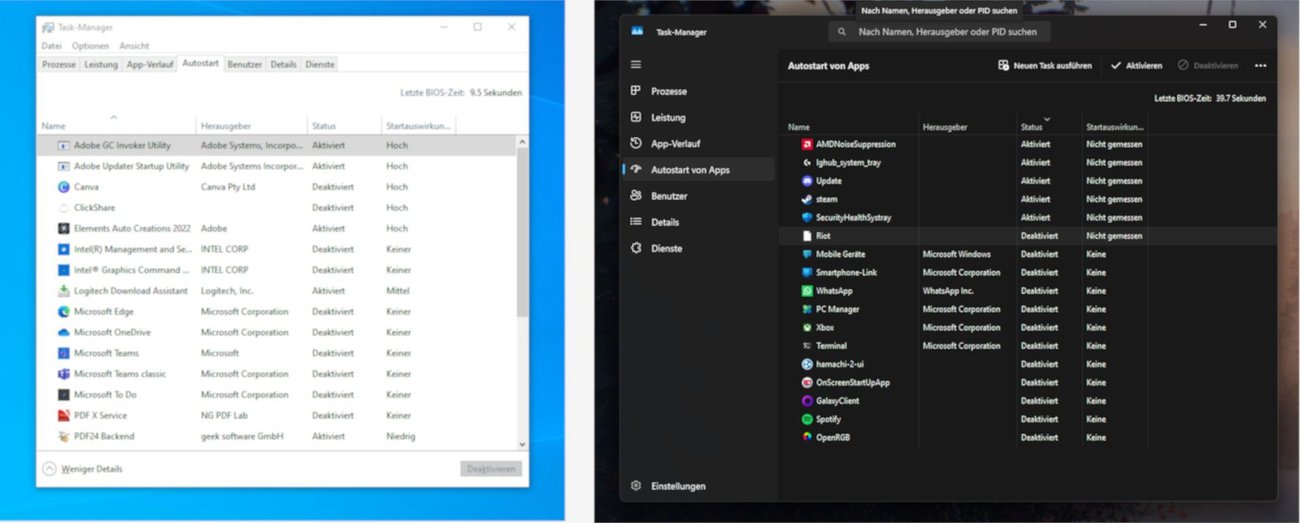Click the OpenRGB app icon
The height and width of the screenshot is (523, 1300).
[x=807, y=437]
